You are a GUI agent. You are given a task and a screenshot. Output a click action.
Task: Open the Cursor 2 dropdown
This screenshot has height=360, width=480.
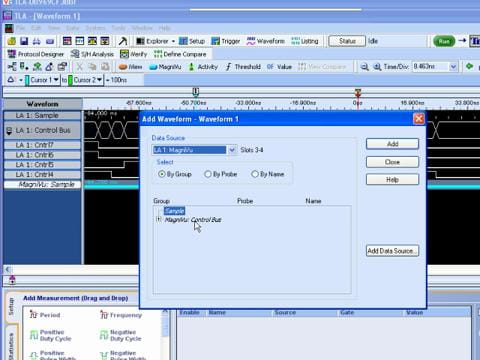pos(99,80)
